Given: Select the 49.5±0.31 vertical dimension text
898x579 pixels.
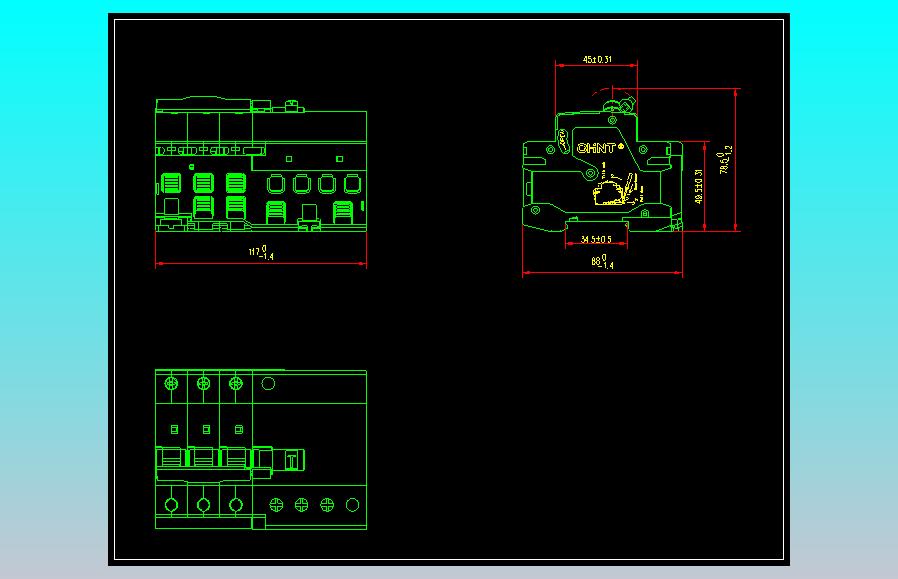Looking at the screenshot, I should [x=698, y=186].
